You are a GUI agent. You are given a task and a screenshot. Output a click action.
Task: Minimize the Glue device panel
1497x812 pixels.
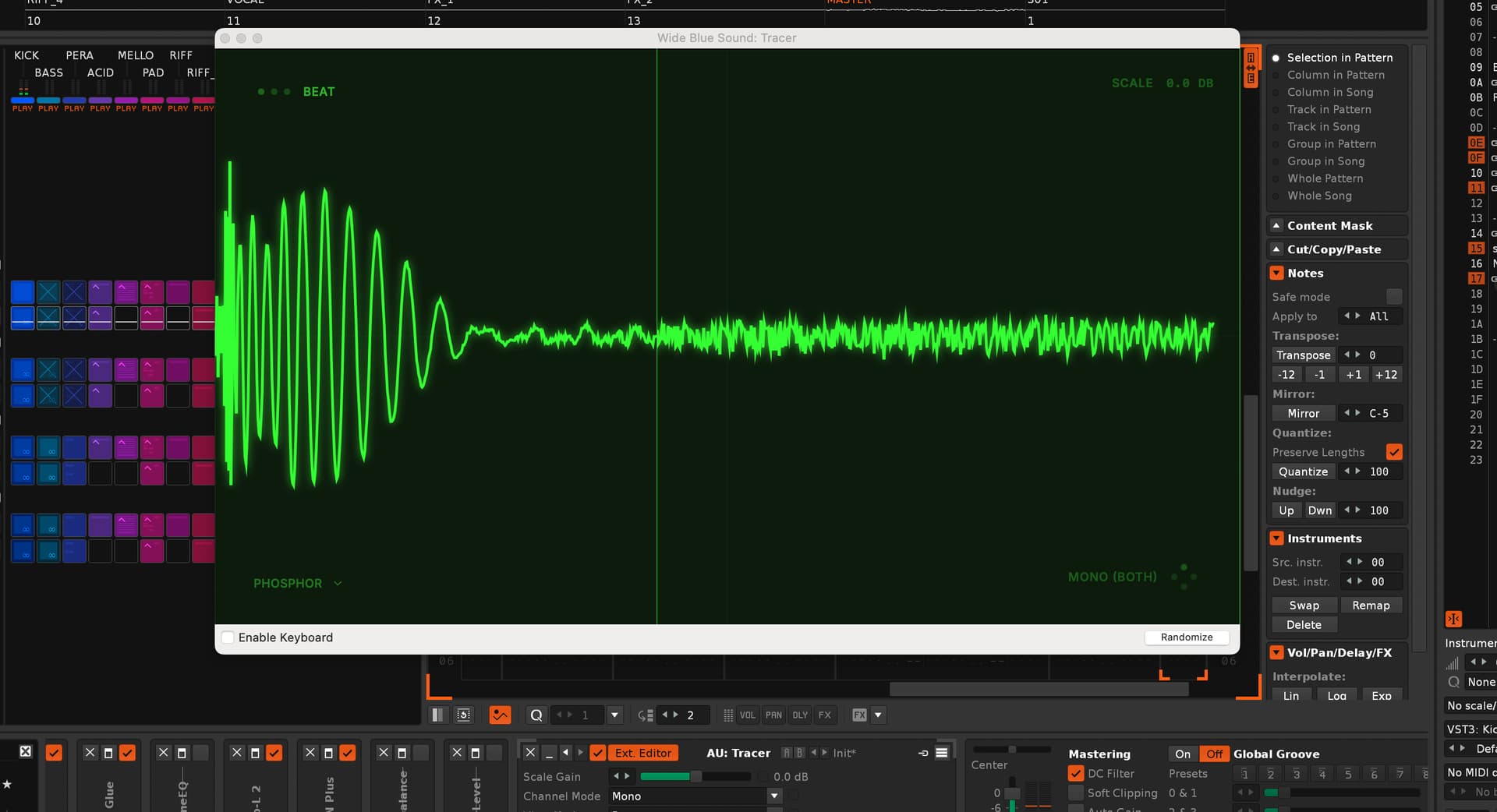(x=108, y=753)
